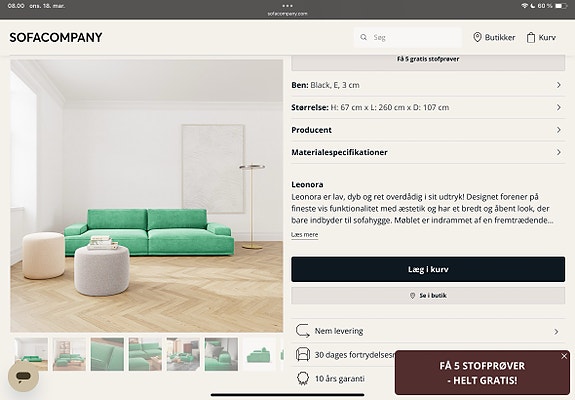Add sofa with Læg i kurv button
Viewport: 575px width, 400px height.
coord(428,269)
